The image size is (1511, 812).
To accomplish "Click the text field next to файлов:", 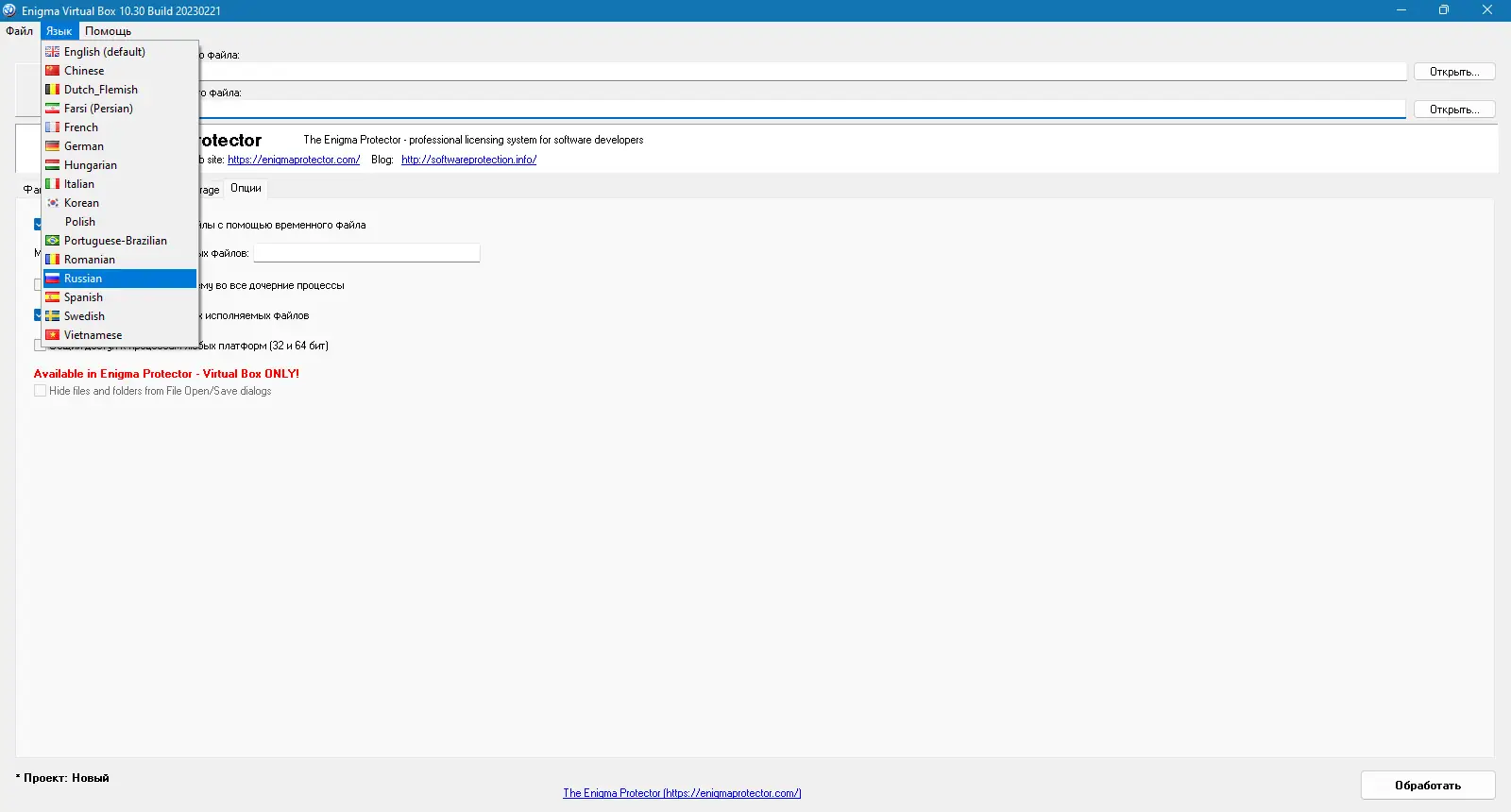I will 366,253.
